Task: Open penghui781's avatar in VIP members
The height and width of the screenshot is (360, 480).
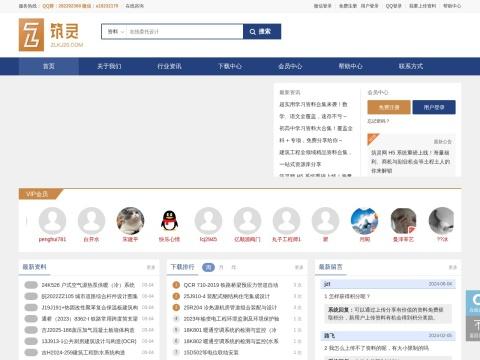Action: point(52,221)
